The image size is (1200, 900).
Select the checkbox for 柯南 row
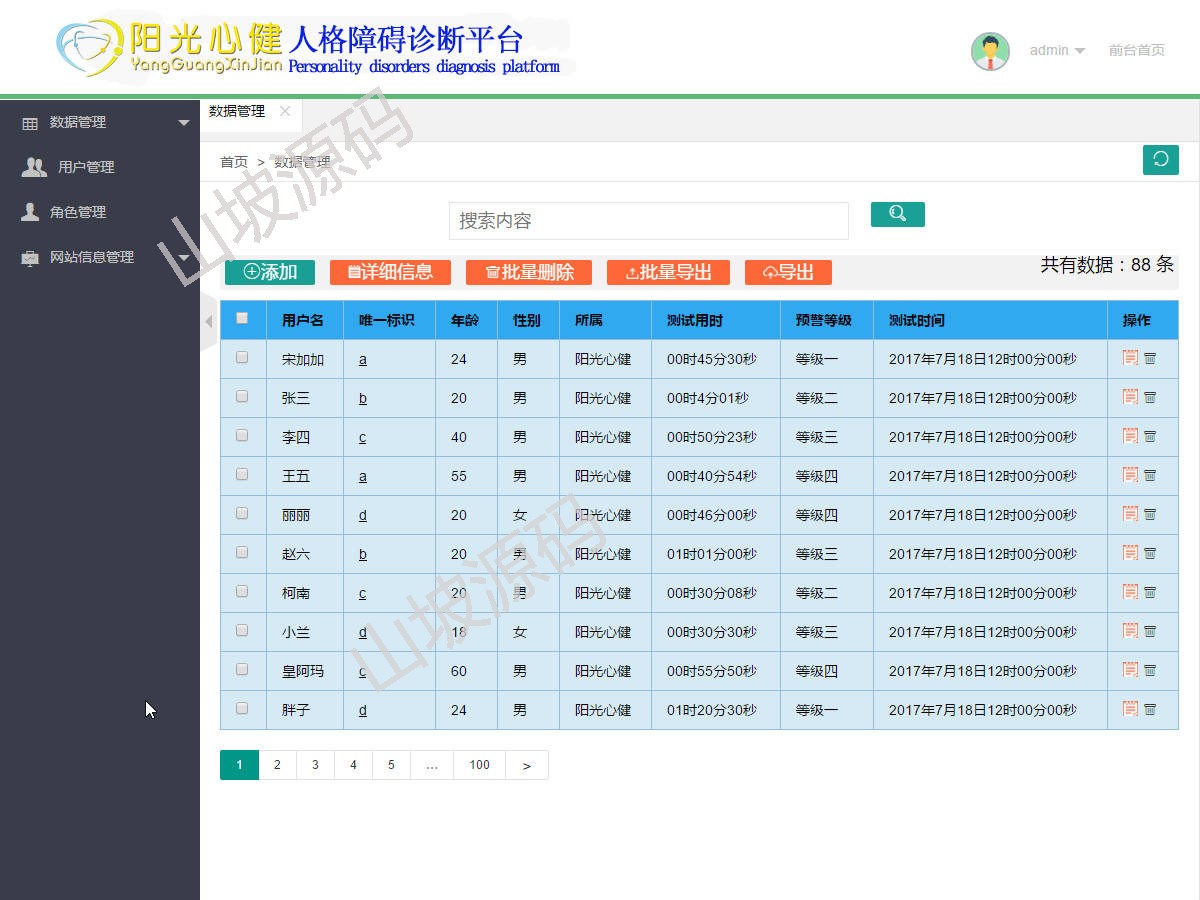point(242,592)
